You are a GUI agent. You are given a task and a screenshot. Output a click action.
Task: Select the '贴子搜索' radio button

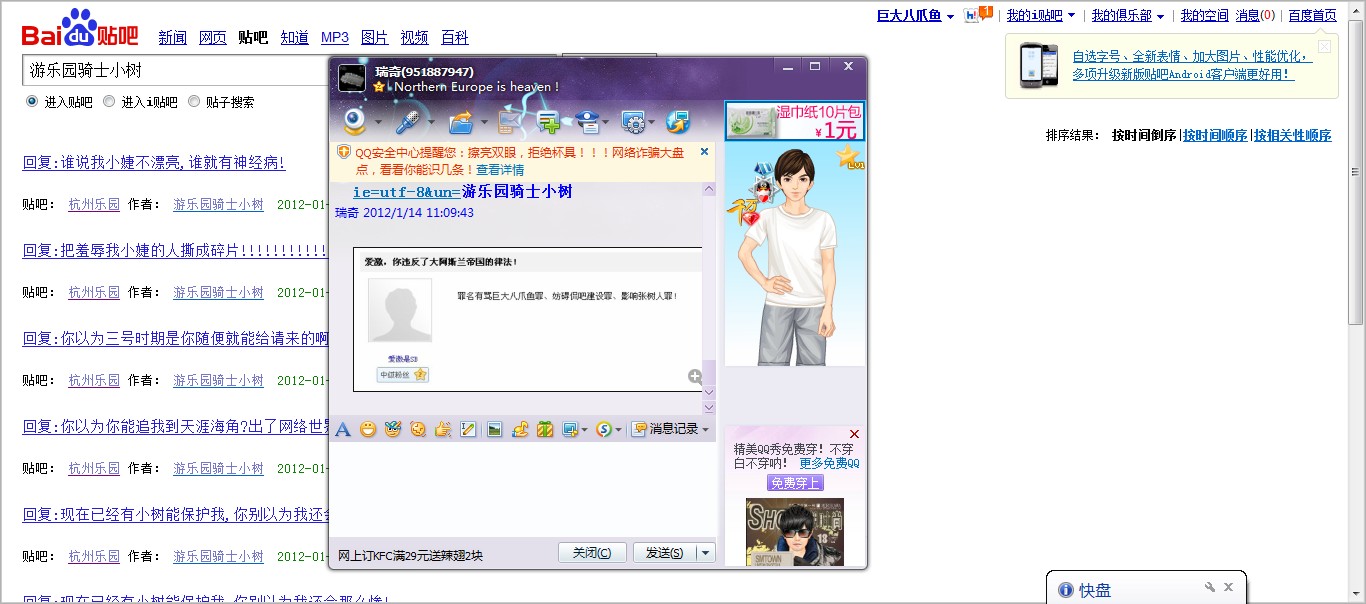[x=194, y=101]
